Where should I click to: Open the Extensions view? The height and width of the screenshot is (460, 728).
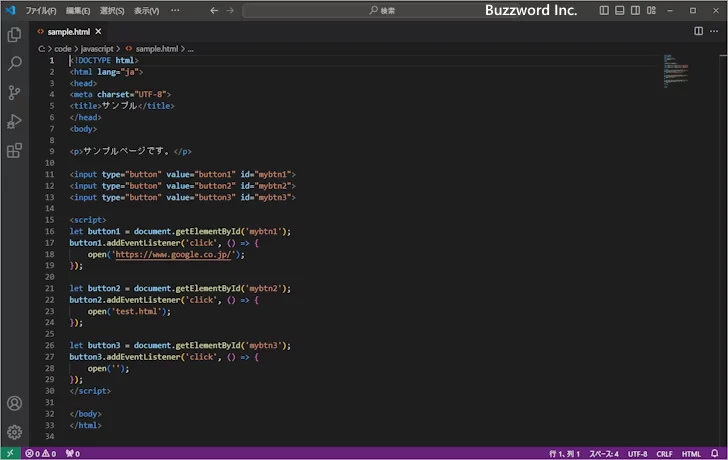14,151
